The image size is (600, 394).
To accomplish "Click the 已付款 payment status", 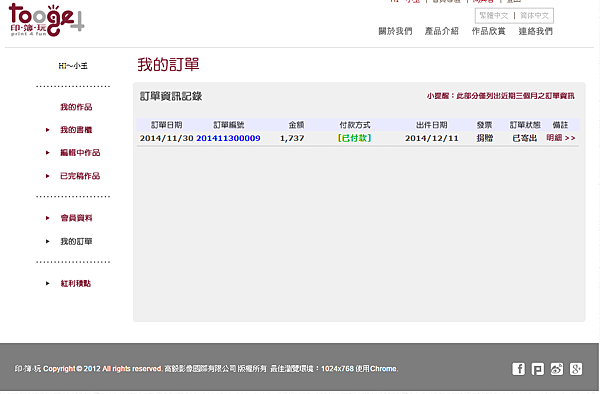I will 355,138.
